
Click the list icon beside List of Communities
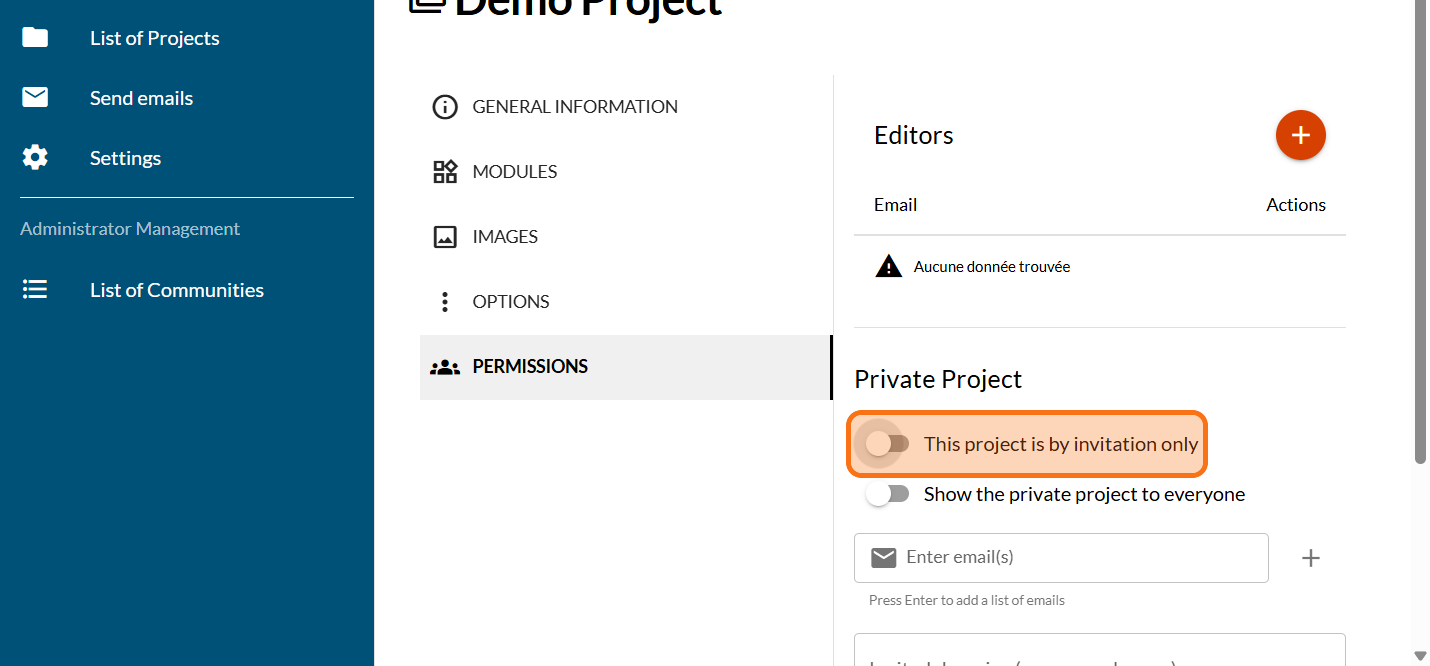coord(35,290)
